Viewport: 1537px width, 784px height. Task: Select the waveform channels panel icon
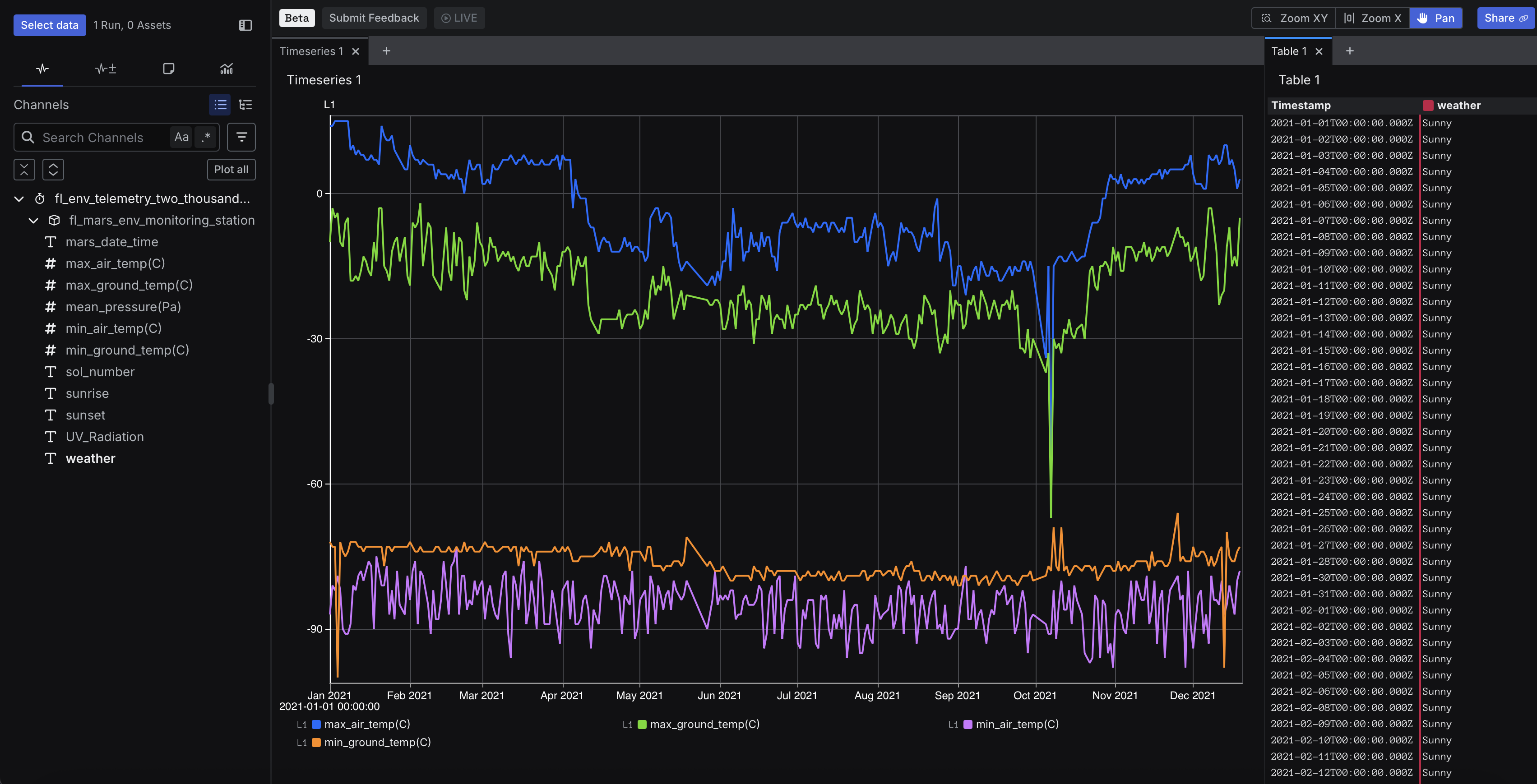pyautogui.click(x=42, y=69)
